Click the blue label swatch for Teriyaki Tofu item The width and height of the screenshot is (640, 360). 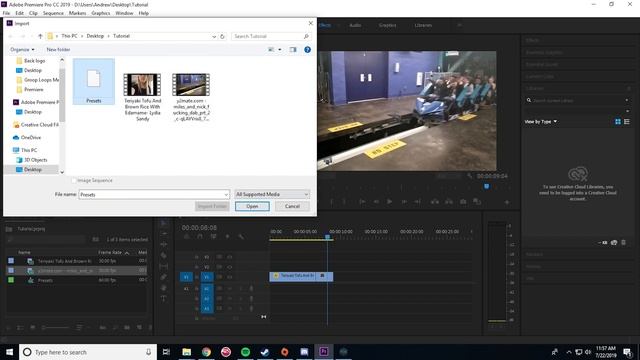[11, 260]
